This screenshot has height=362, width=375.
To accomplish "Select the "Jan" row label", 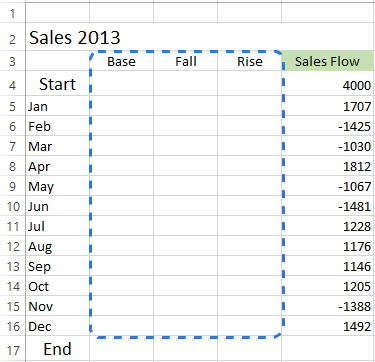I will (57, 106).
